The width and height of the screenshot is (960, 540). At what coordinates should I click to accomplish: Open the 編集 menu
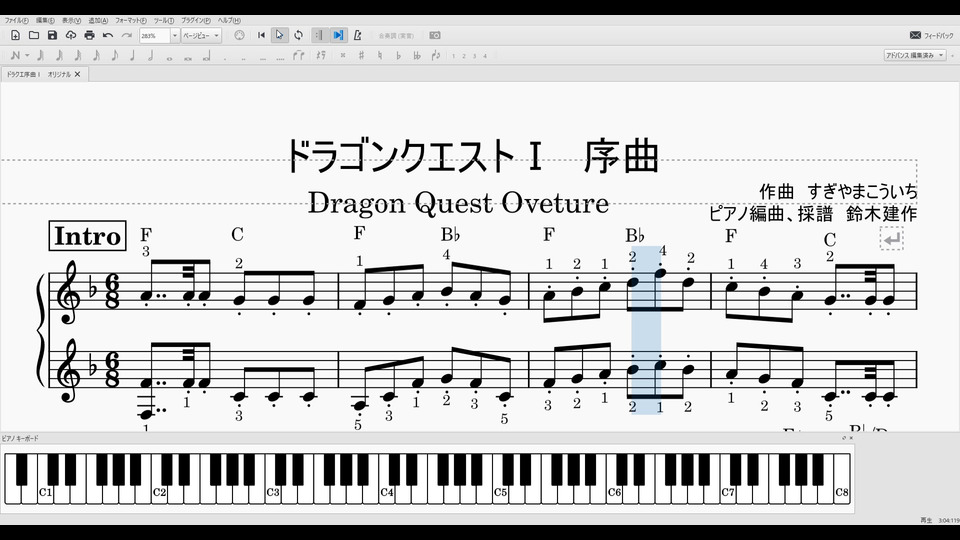tap(45, 20)
